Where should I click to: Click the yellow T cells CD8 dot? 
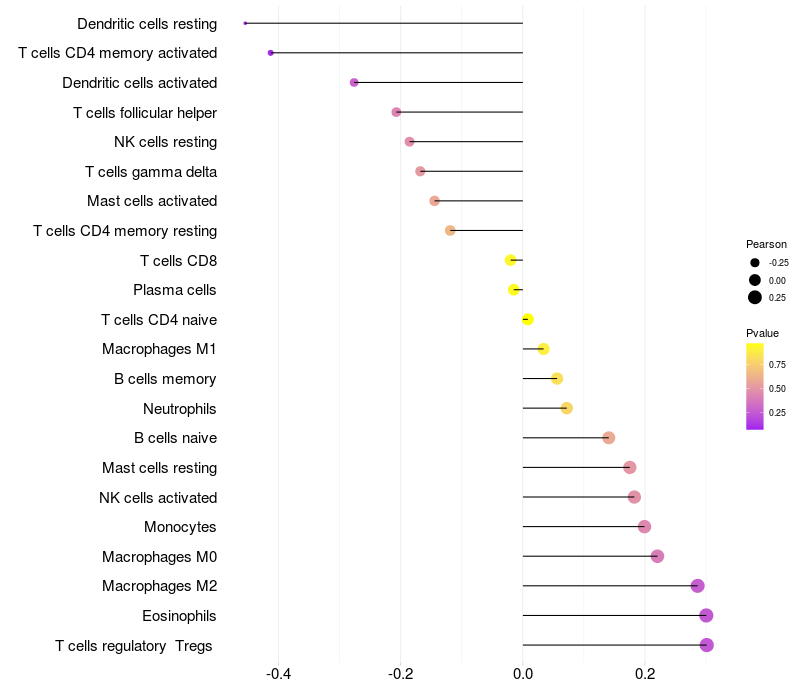(511, 260)
